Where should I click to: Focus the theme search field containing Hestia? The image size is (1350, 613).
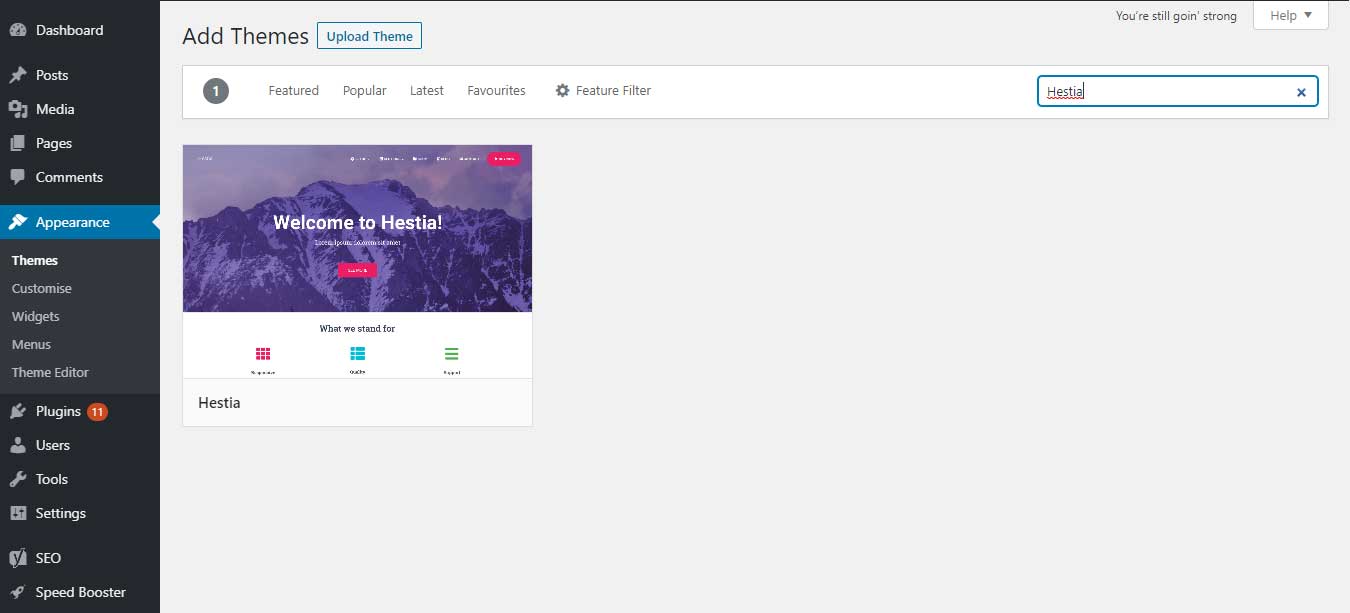coord(1178,91)
